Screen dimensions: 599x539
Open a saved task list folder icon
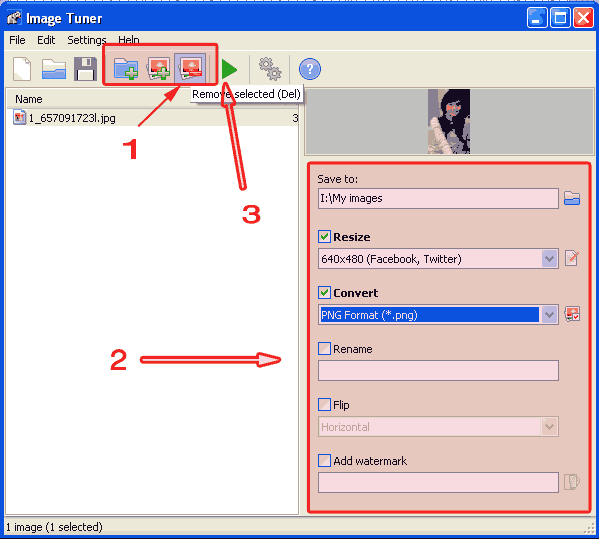[x=53, y=69]
